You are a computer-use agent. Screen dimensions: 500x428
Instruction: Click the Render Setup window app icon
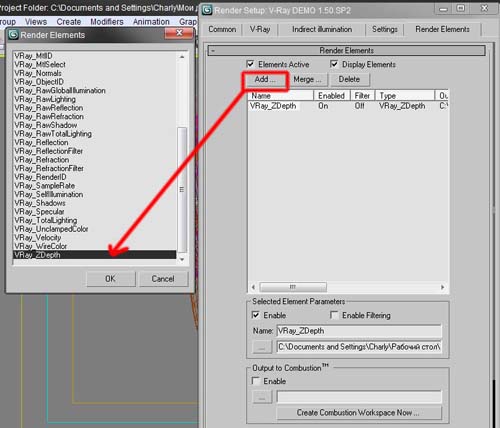[207, 10]
